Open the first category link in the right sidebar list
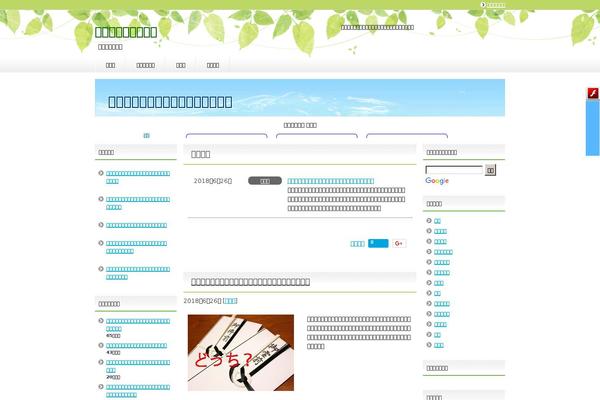This screenshot has height=400, width=600. (437, 221)
